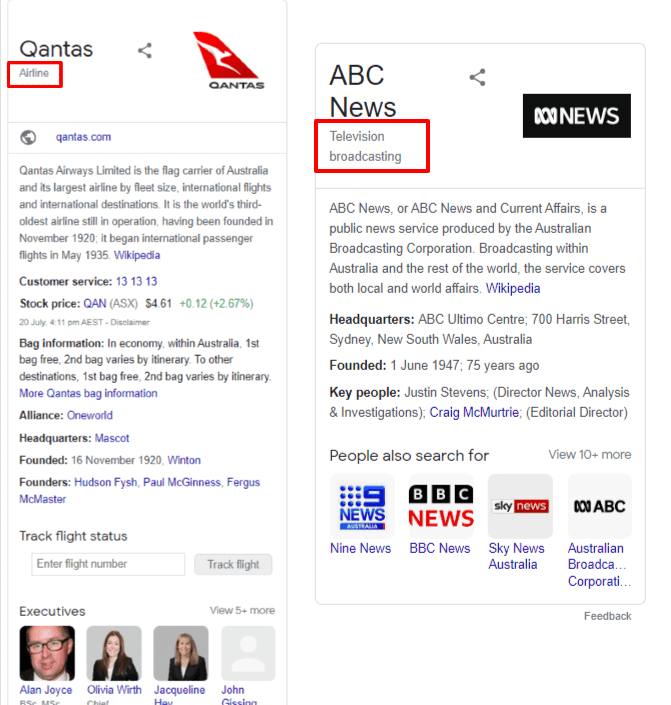Image resolution: width=671 pixels, height=705 pixels.
Task: Open More Qantas bag information link
Action: pyautogui.click(x=88, y=393)
